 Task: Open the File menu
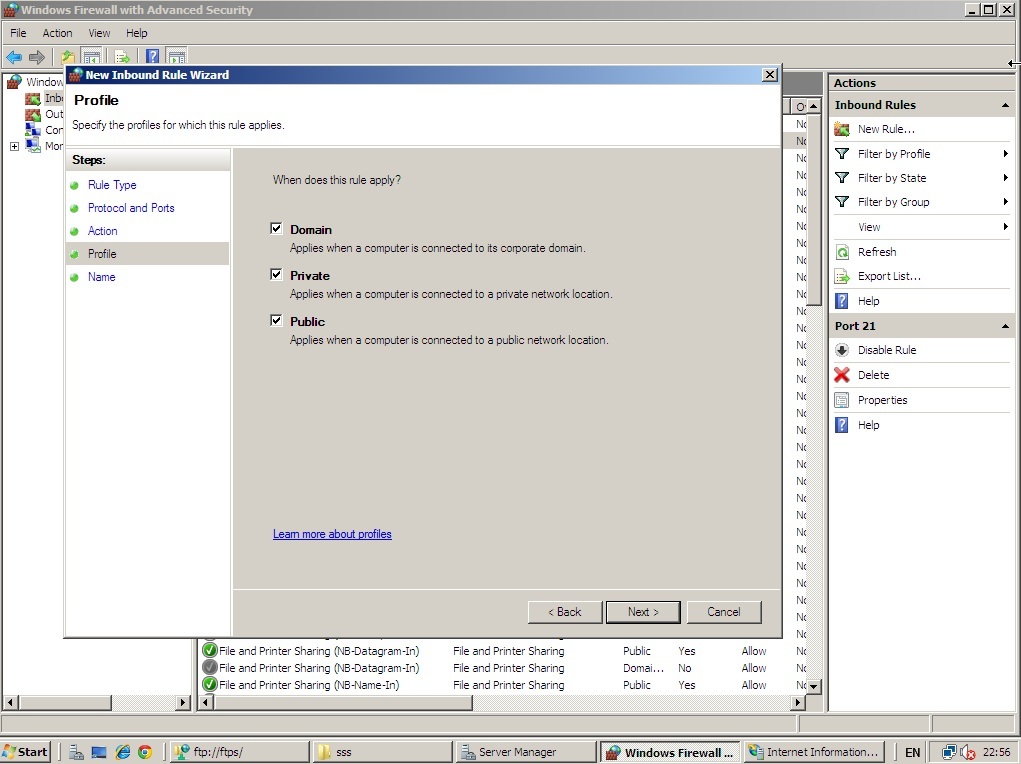18,33
